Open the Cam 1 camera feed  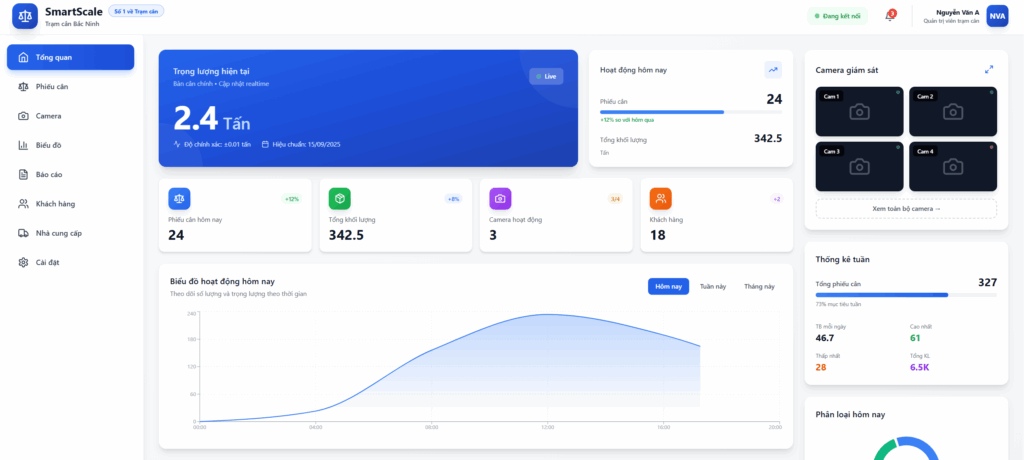[x=859, y=112]
